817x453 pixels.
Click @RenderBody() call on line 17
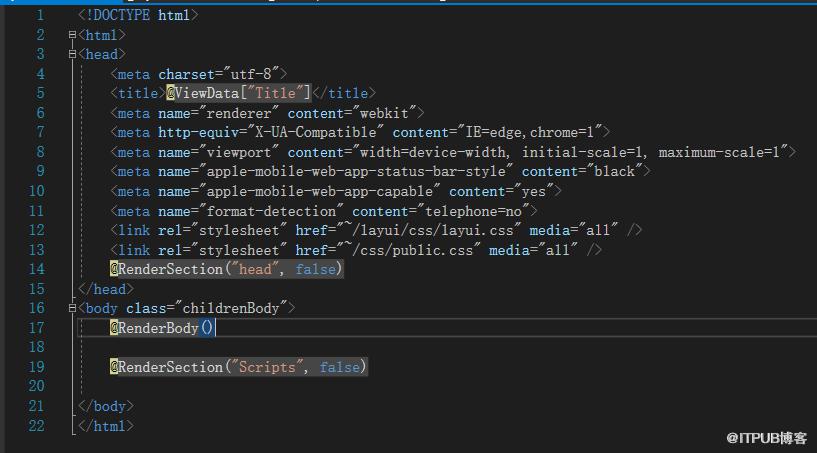[x=162, y=328]
